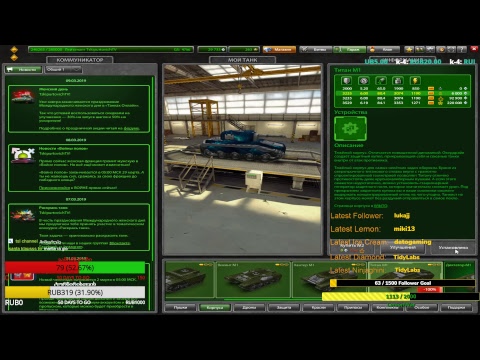This screenshot has height=360, width=480.
Task: Switch to the Корпуса hulls tab
Action: tap(215, 307)
